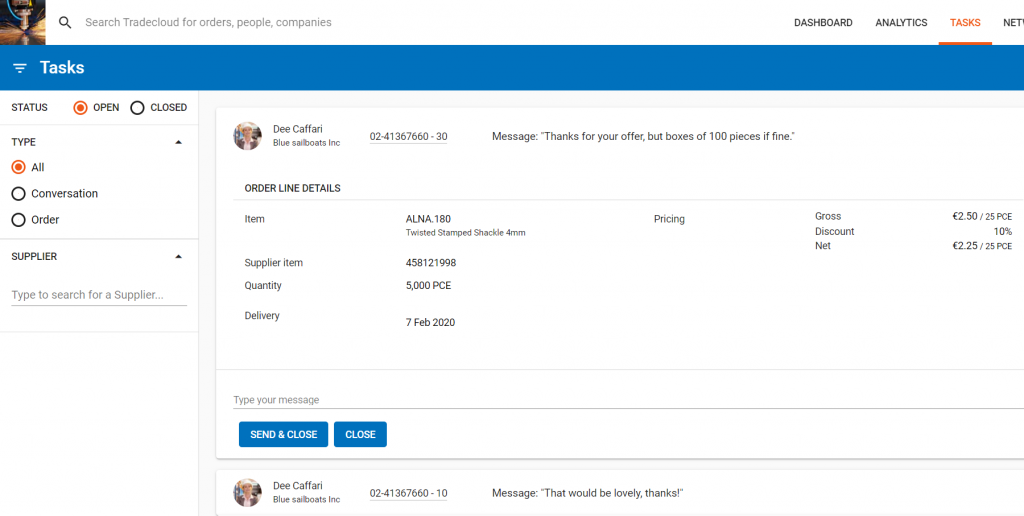
Task: Click the message about boxes of 100 pieces
Action: [643, 137]
